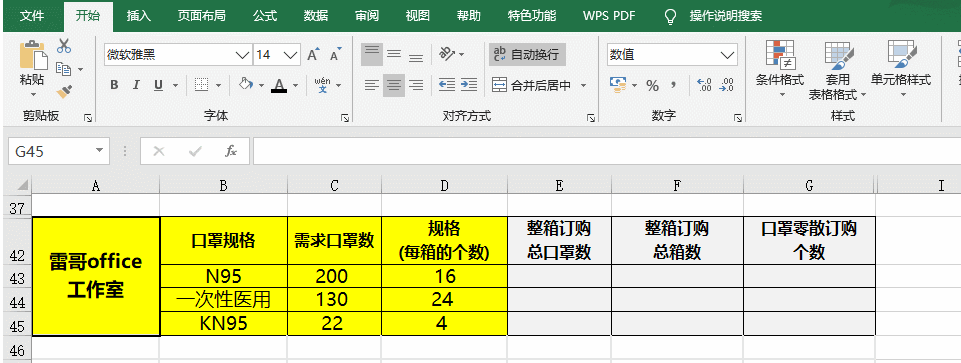The height and width of the screenshot is (363, 961).
Task: Increase font size with large A
Action: click(x=313, y=55)
